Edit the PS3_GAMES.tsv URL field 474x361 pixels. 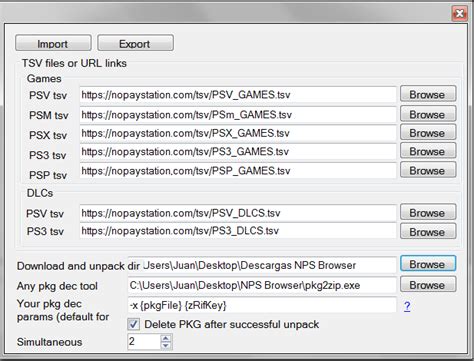pyautogui.click(x=238, y=152)
